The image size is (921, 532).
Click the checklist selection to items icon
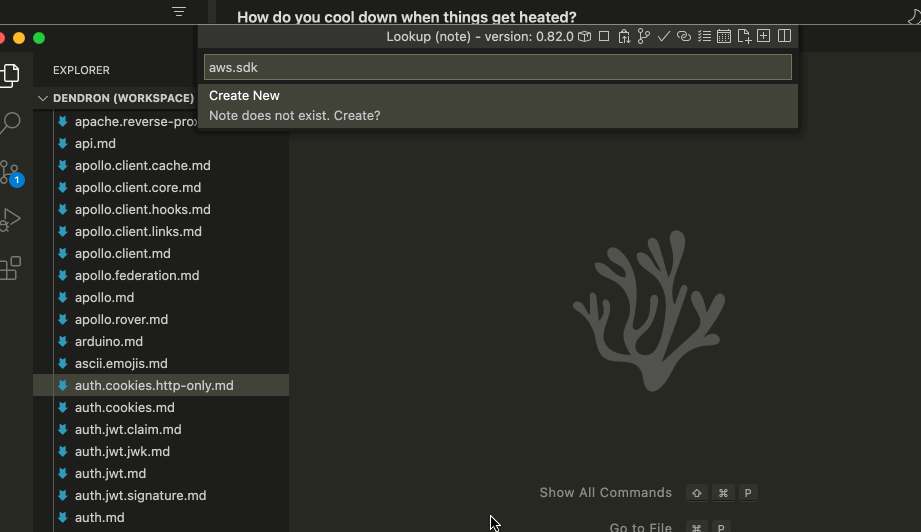704,36
